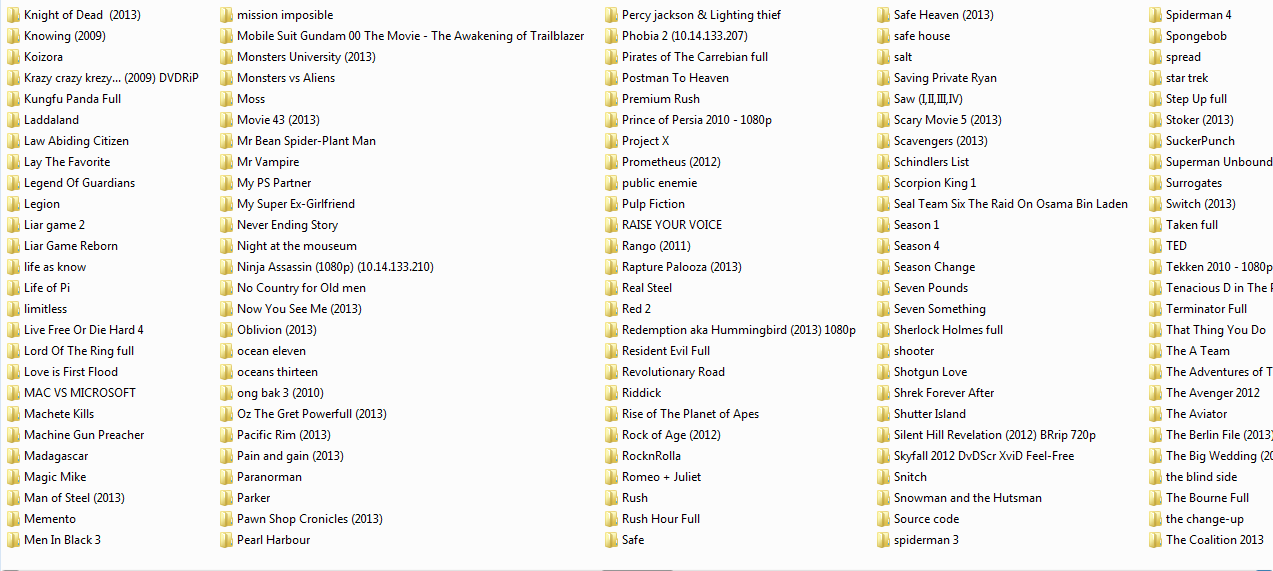Select folder icon for Schindlers List
The height and width of the screenshot is (571, 1273).
click(x=883, y=162)
